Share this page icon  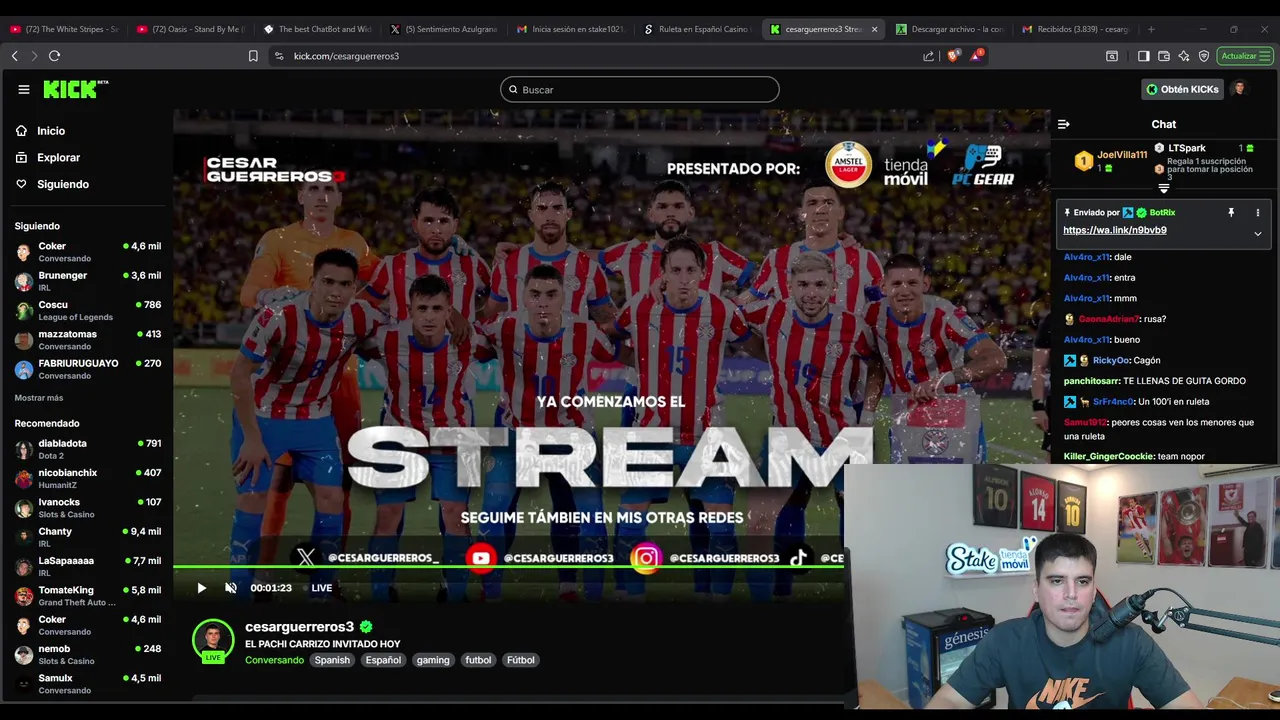[x=929, y=56]
